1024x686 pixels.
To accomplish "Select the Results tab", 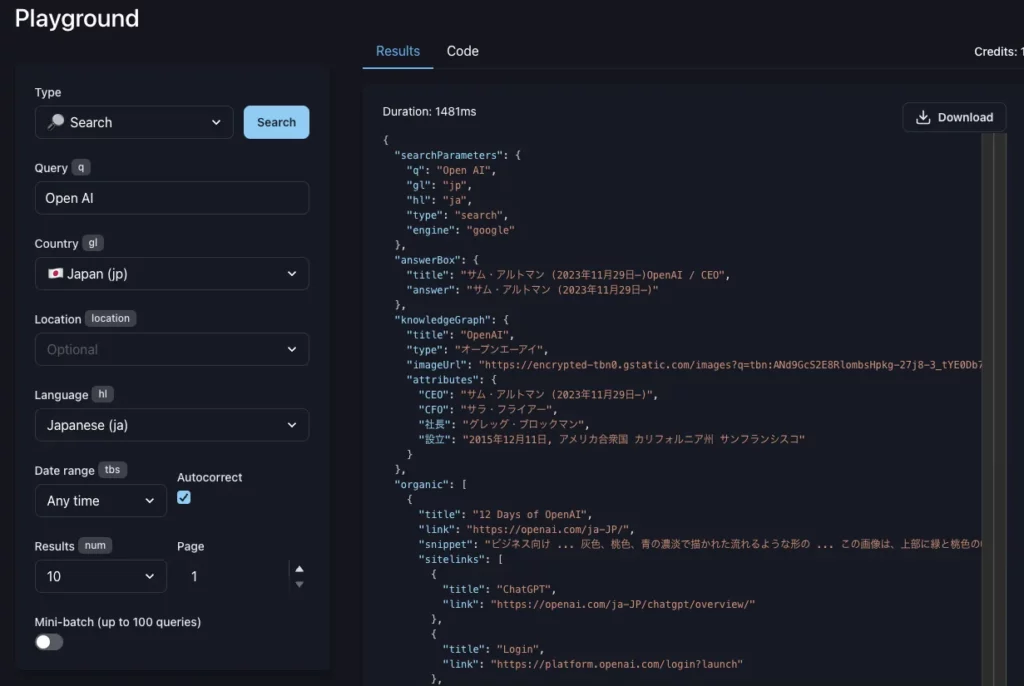I will click(397, 51).
